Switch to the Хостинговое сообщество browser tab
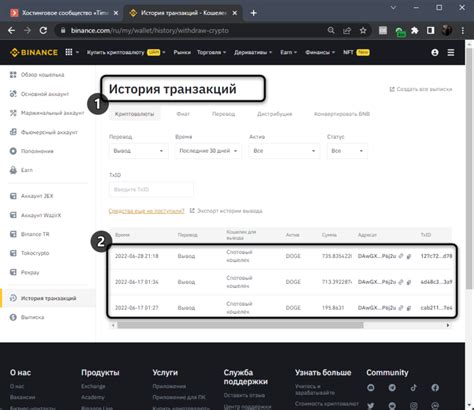Screen dimensions: 474x410 click(x=64, y=13)
